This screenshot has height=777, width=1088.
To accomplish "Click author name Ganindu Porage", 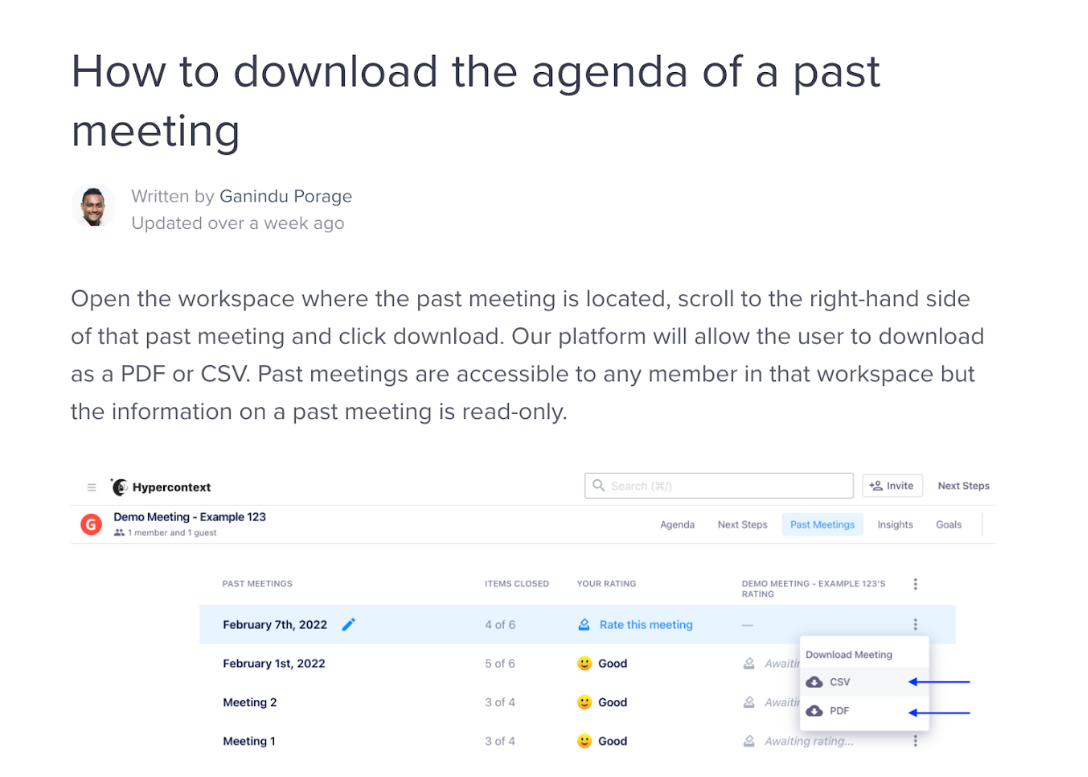I will tap(286, 196).
